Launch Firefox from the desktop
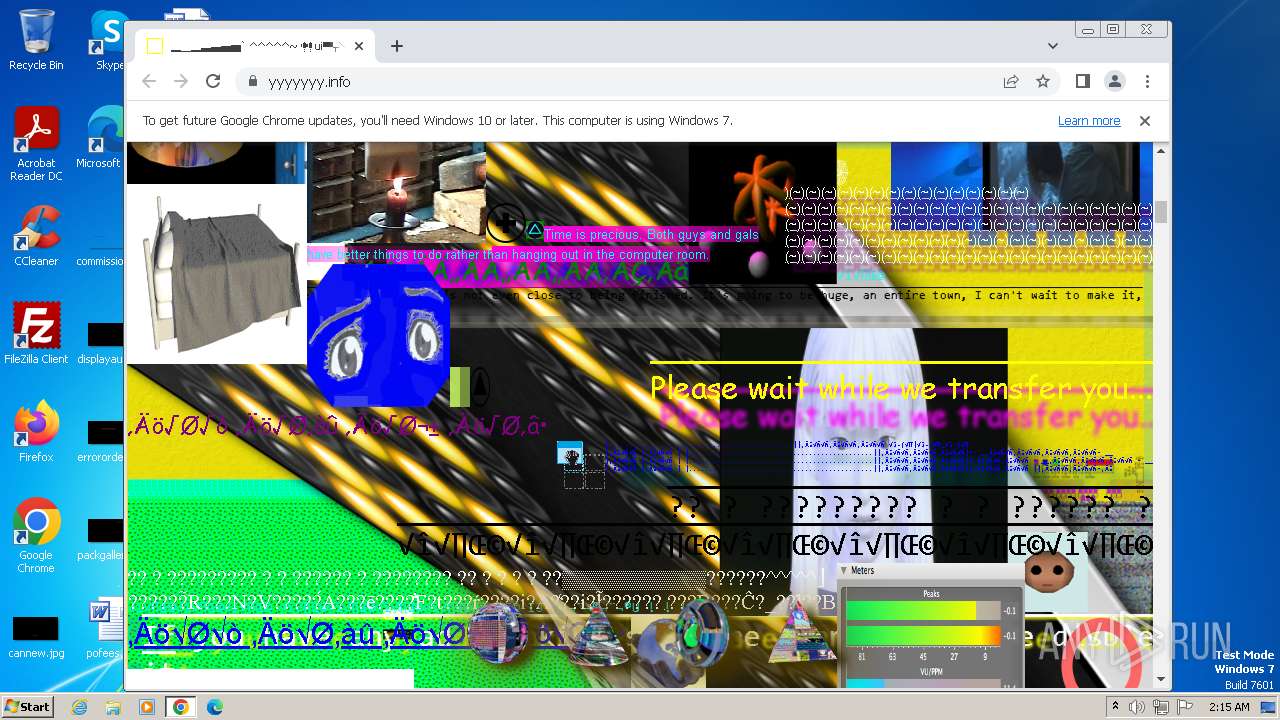1280x720 pixels. 36,432
